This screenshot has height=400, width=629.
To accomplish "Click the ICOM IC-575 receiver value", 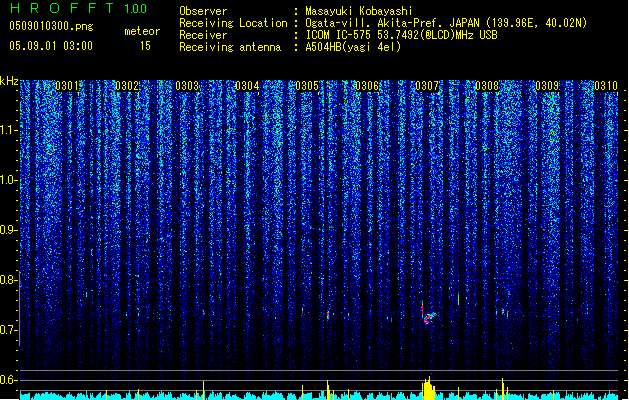I will point(401,35).
